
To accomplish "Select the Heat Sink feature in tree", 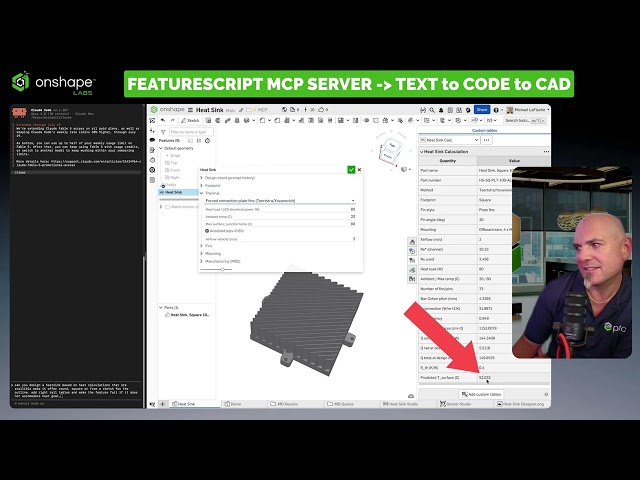I will [178, 192].
